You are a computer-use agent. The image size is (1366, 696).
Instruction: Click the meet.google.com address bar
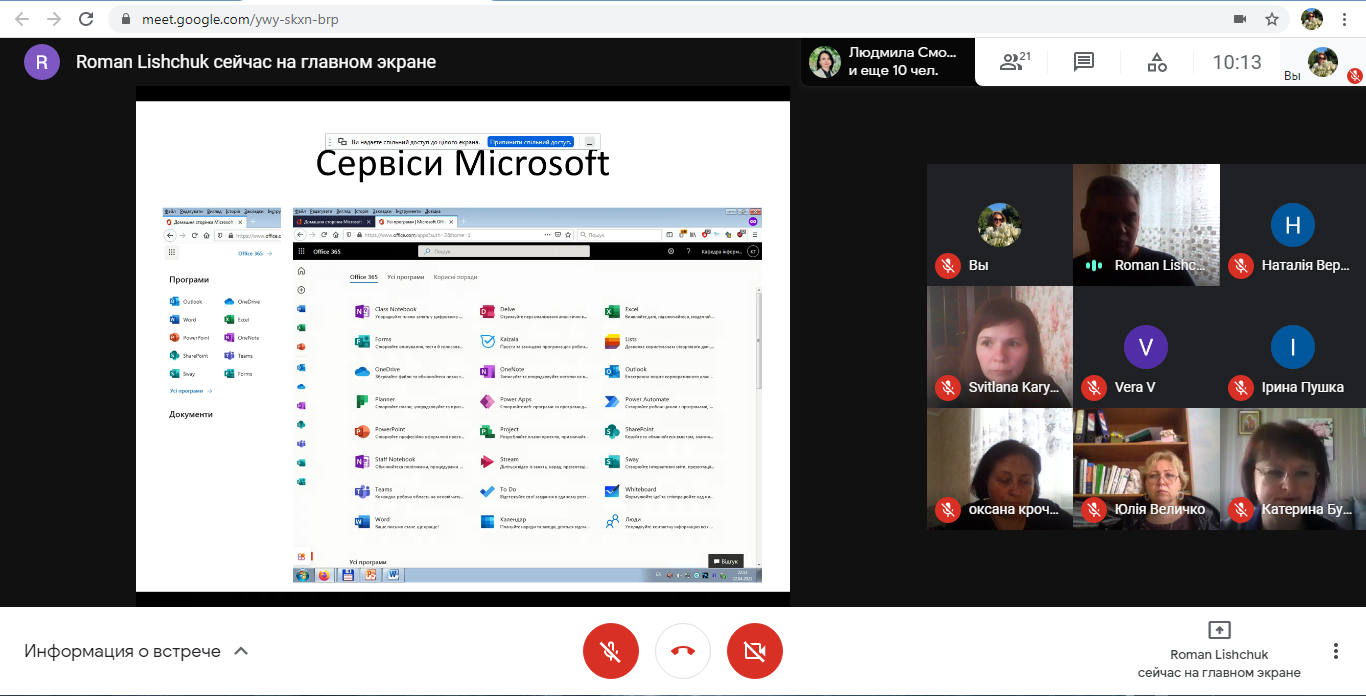[670, 19]
